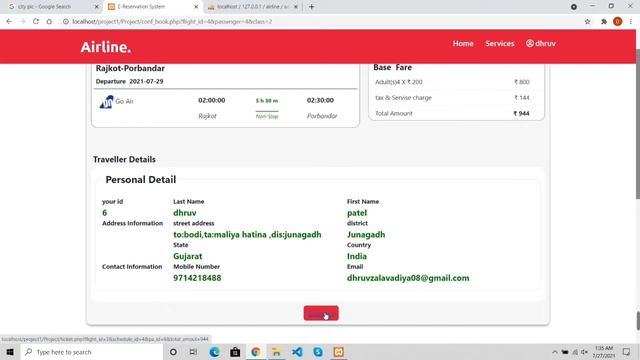Click the ₹ 944 total amount

521,113
